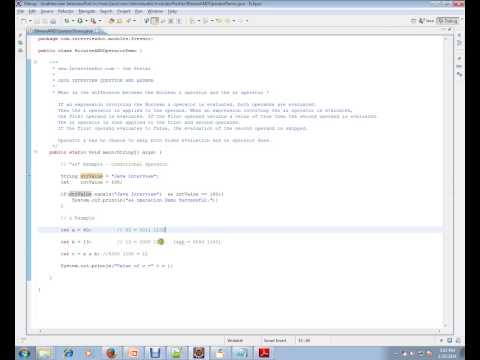
Task: Open the Windows Start menu
Action: tap(24, 353)
